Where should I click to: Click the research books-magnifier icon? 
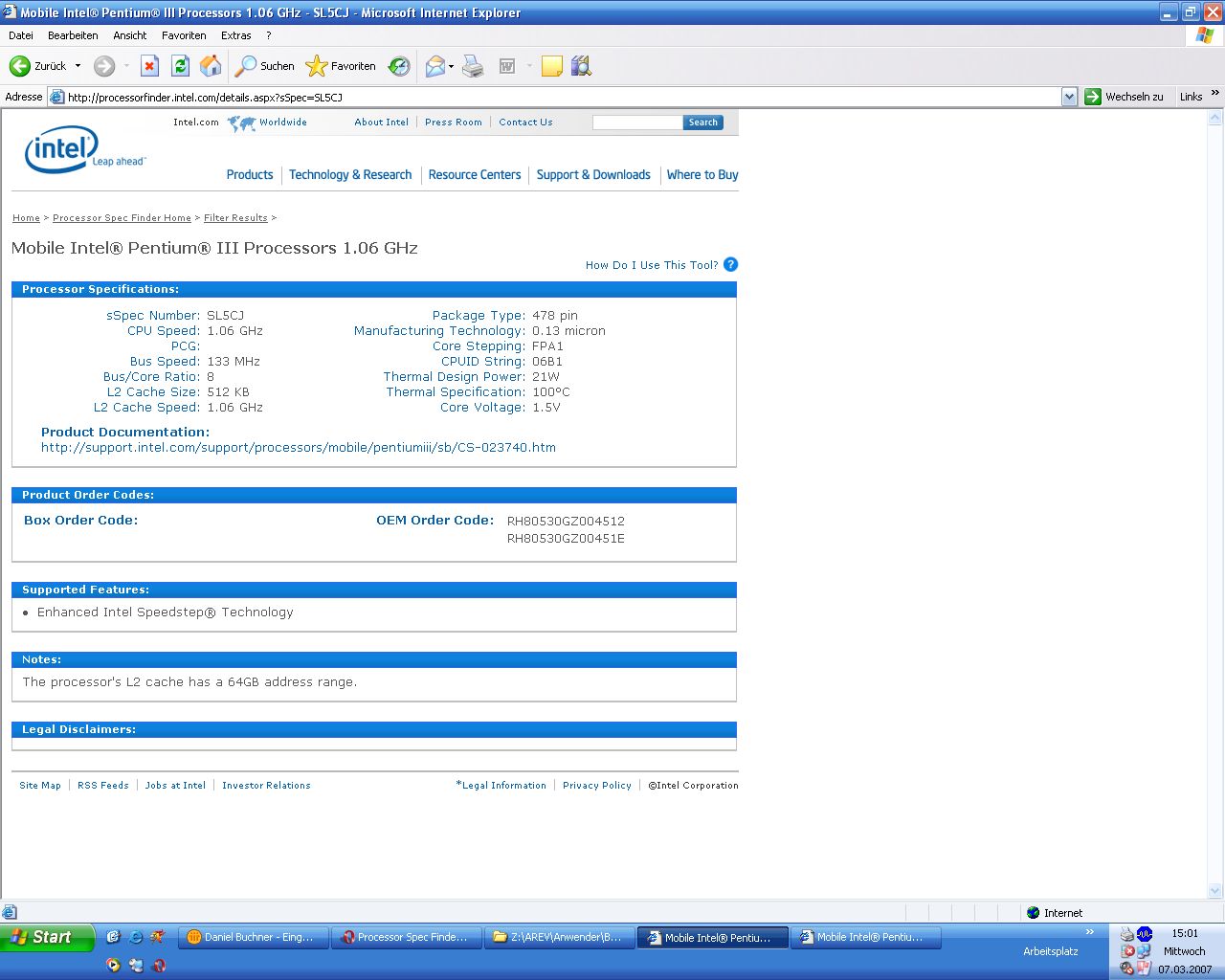(581, 66)
